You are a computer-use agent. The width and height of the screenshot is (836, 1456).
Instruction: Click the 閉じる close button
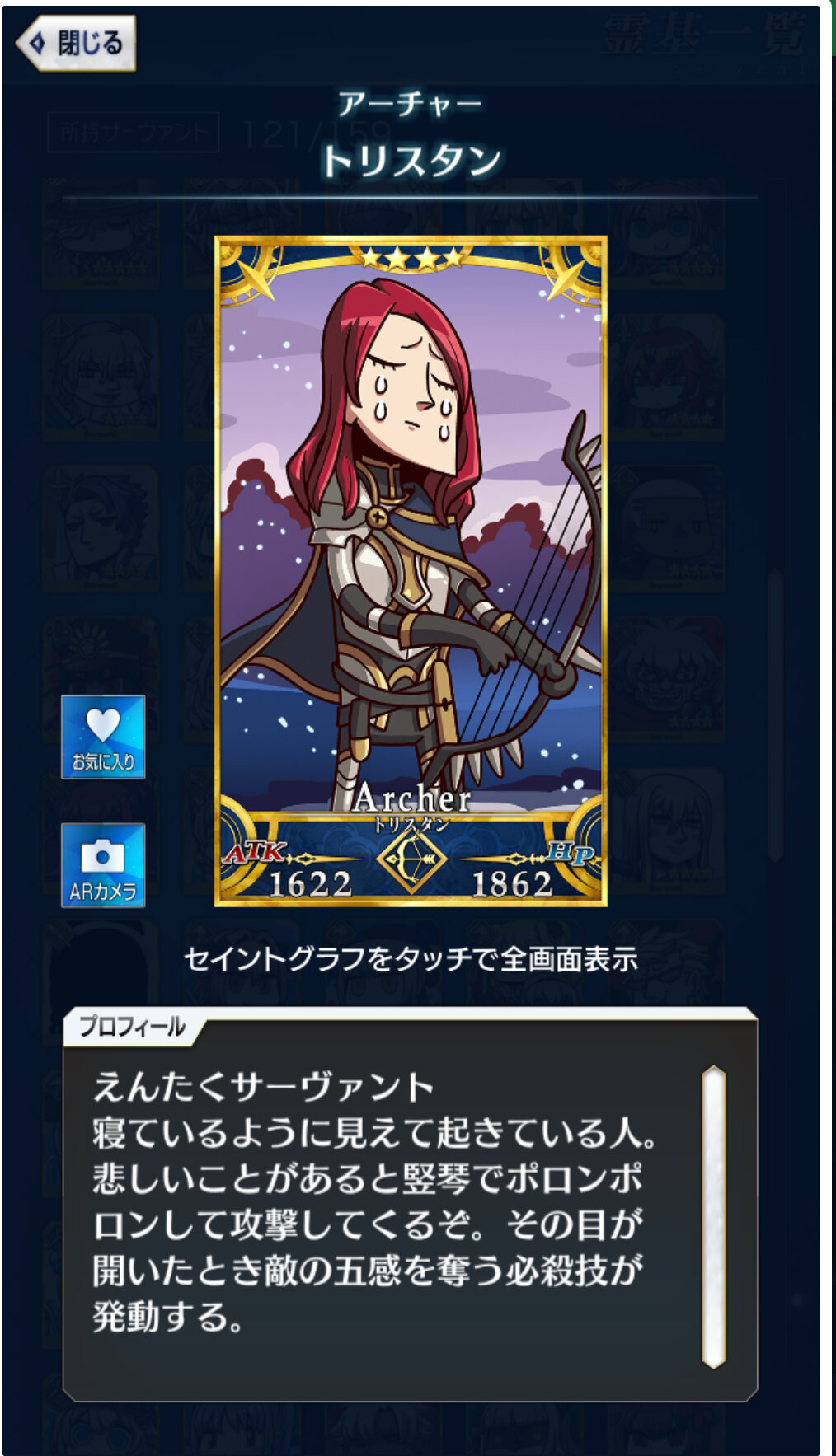pos(76,42)
